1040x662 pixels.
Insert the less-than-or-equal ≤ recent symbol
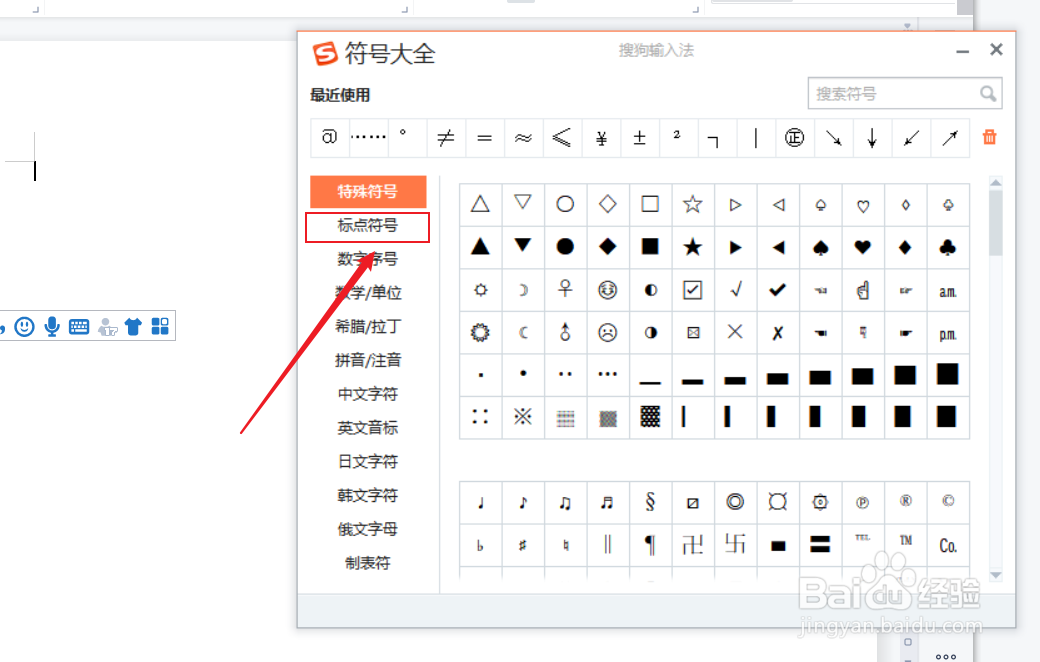pyautogui.click(x=562, y=138)
